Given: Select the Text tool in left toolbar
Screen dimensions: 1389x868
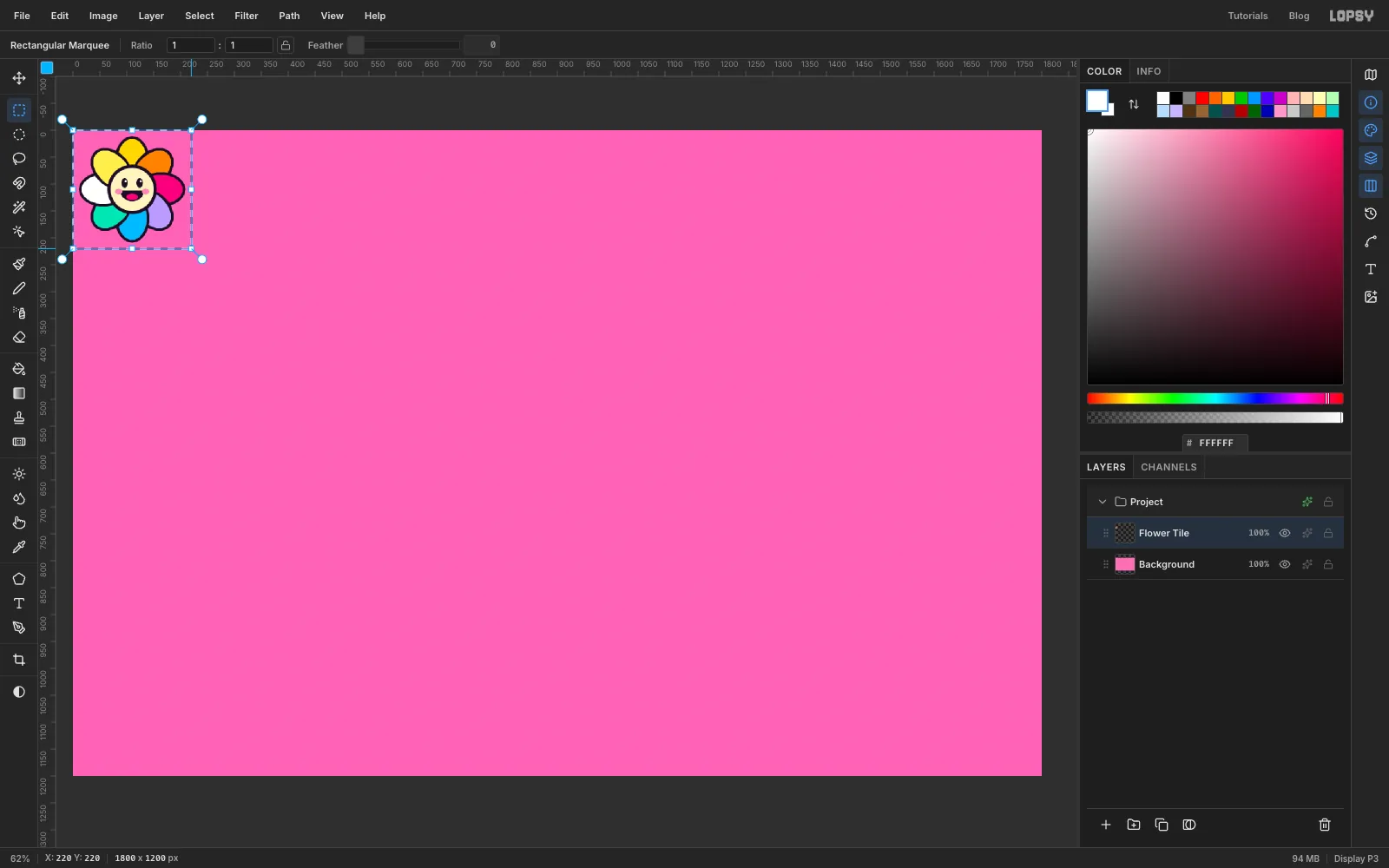Looking at the screenshot, I should tap(19, 603).
